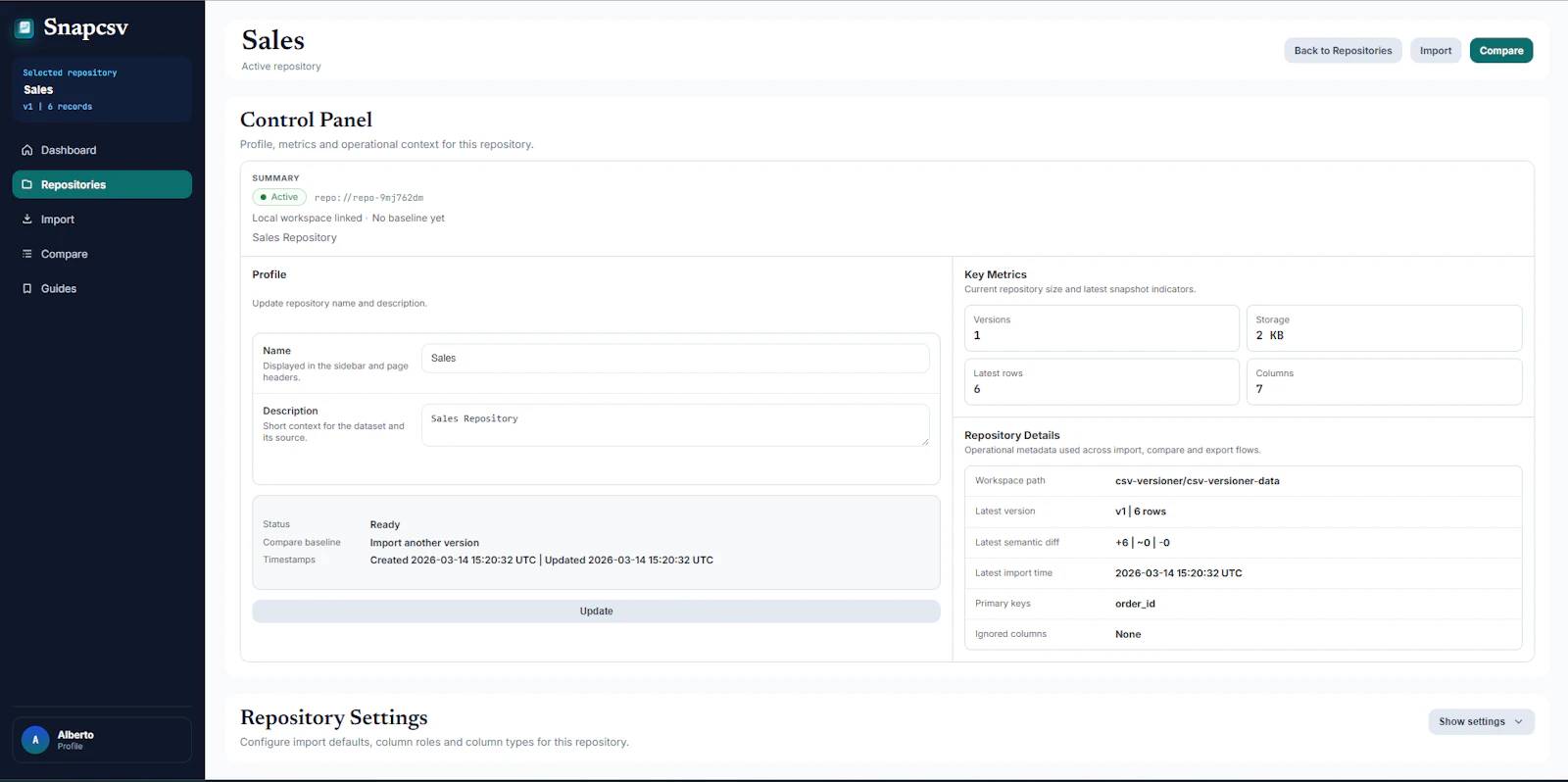The width and height of the screenshot is (1568, 782).
Task: Select the Selected repository Sales card
Action: 102,89
